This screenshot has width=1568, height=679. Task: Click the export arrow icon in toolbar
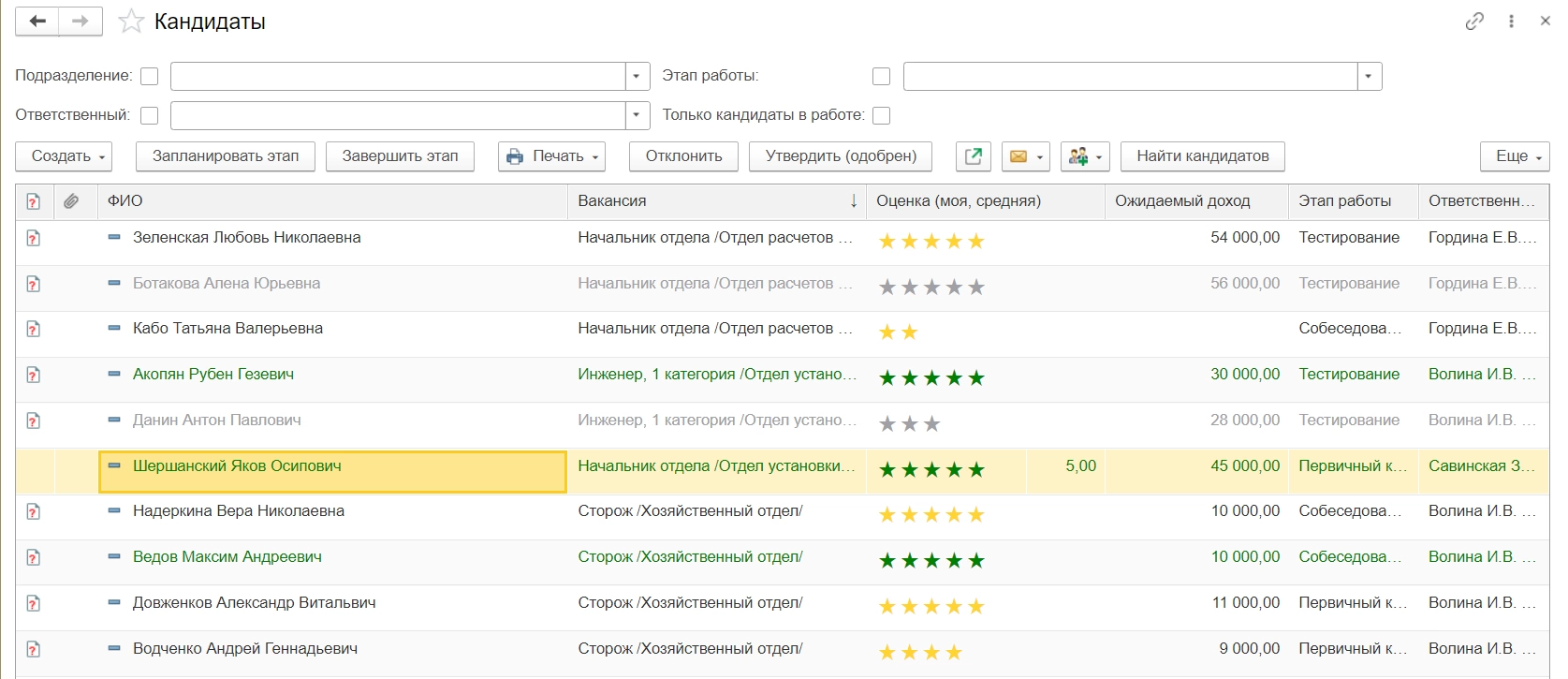(973, 156)
